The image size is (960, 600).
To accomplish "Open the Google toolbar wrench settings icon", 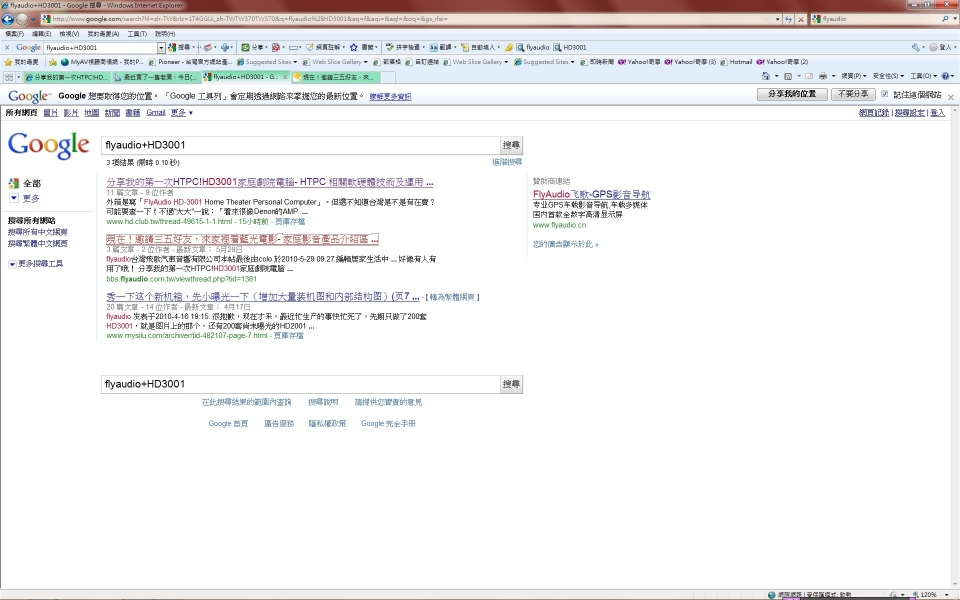I will click(x=915, y=47).
